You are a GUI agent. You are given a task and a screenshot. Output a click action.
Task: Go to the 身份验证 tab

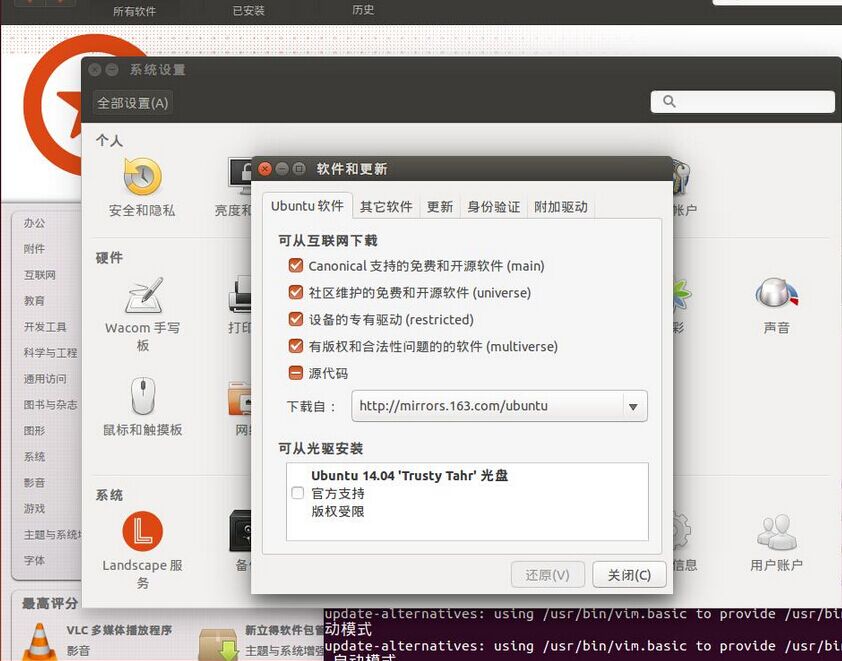coord(493,207)
